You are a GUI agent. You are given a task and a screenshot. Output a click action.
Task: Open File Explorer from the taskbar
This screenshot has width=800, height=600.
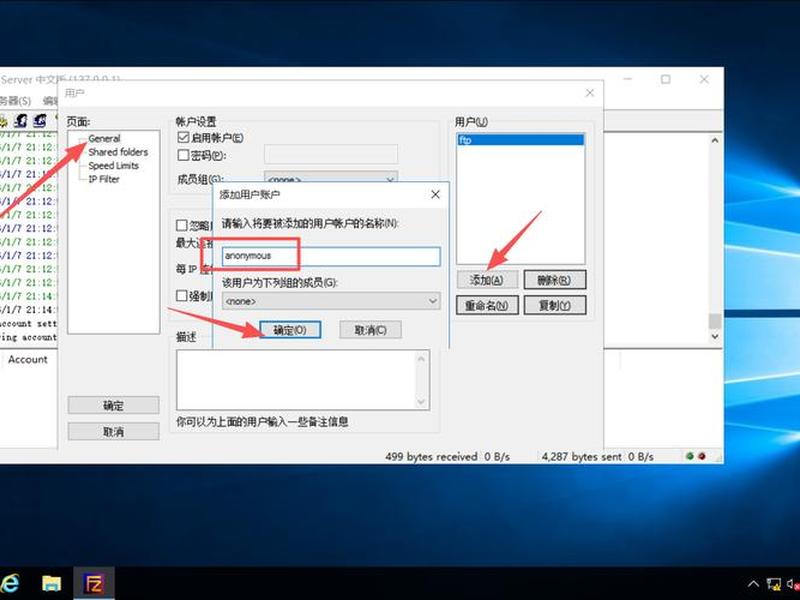coord(52,583)
